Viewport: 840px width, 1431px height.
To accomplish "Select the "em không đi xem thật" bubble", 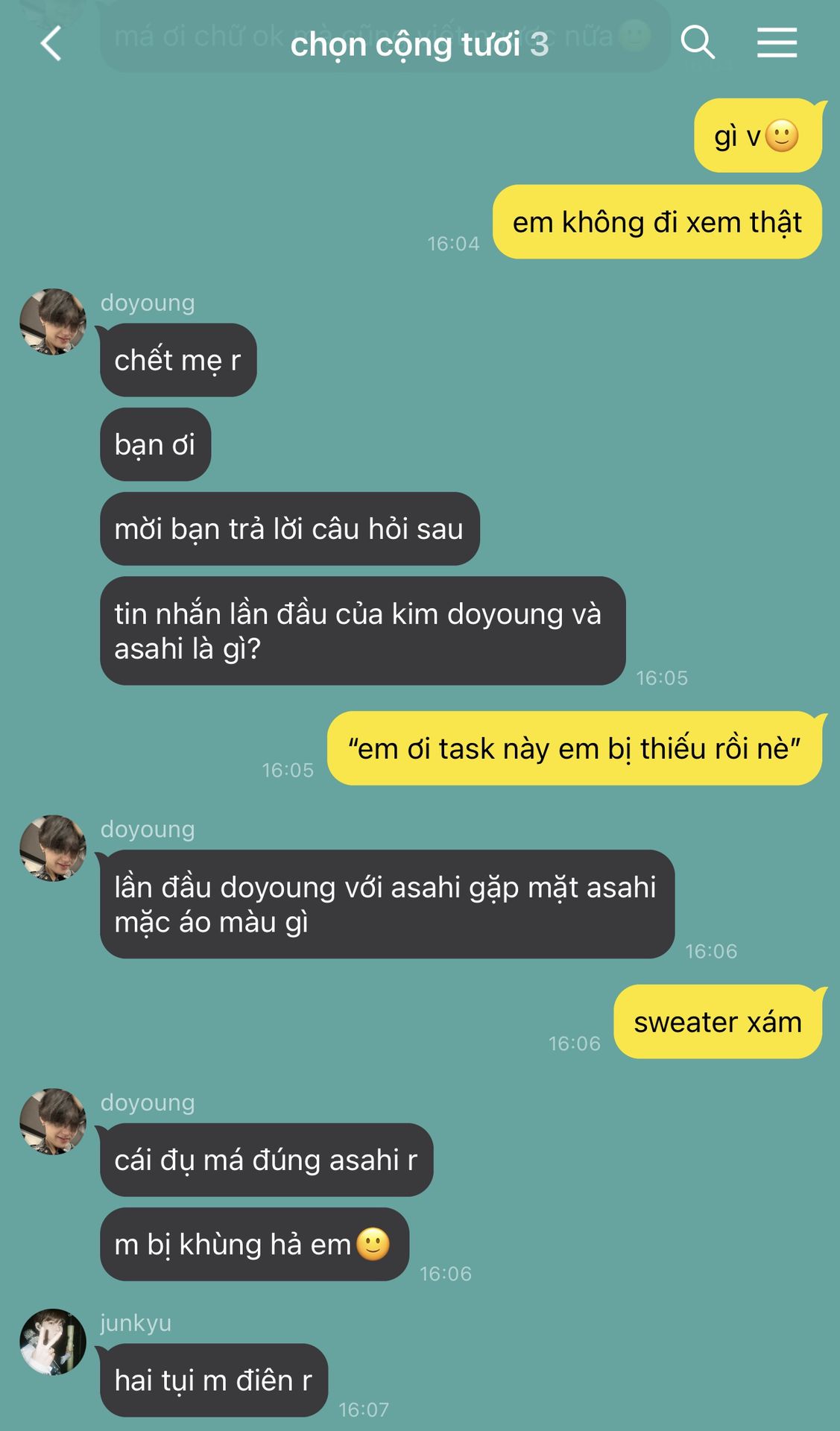I will 657,222.
